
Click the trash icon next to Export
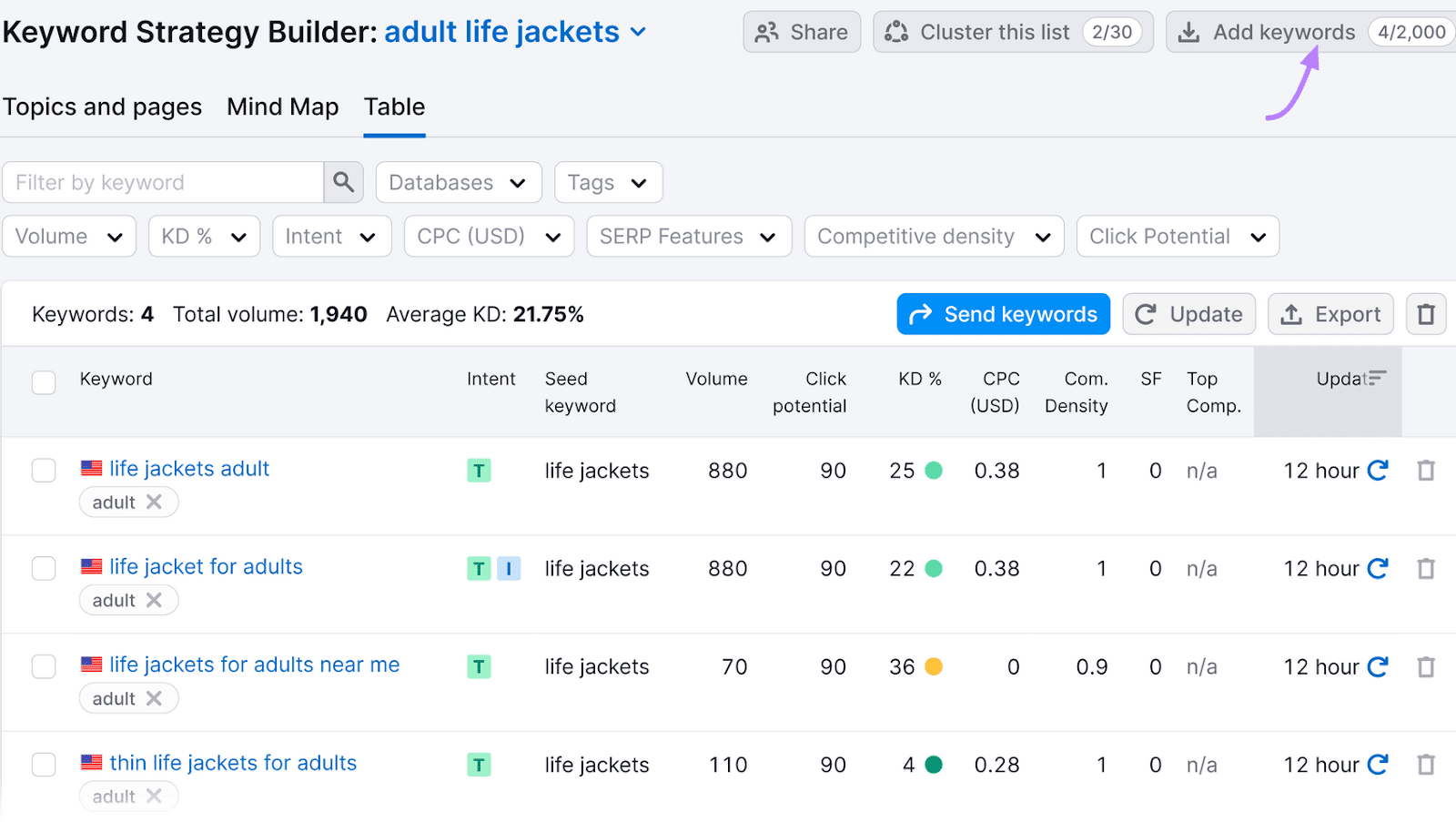point(1426,314)
